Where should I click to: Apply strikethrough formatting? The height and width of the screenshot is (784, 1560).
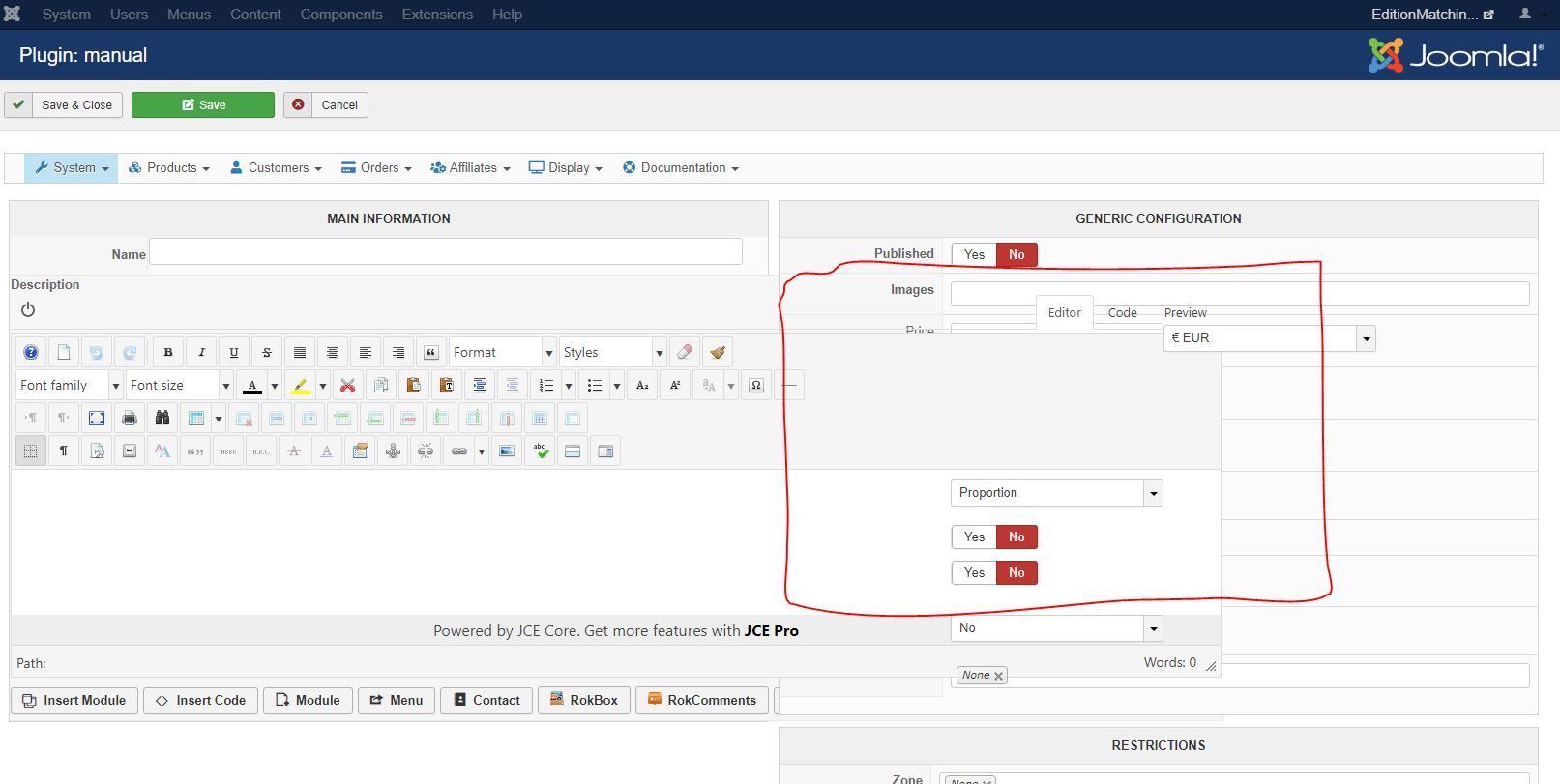(x=267, y=352)
